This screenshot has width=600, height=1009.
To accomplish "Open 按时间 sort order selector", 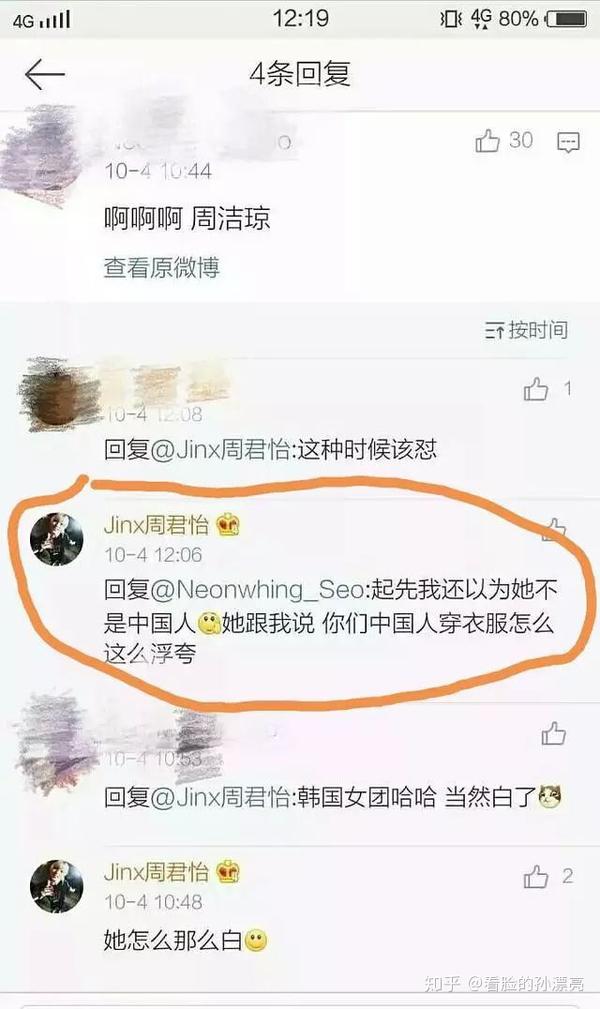I will click(x=526, y=330).
